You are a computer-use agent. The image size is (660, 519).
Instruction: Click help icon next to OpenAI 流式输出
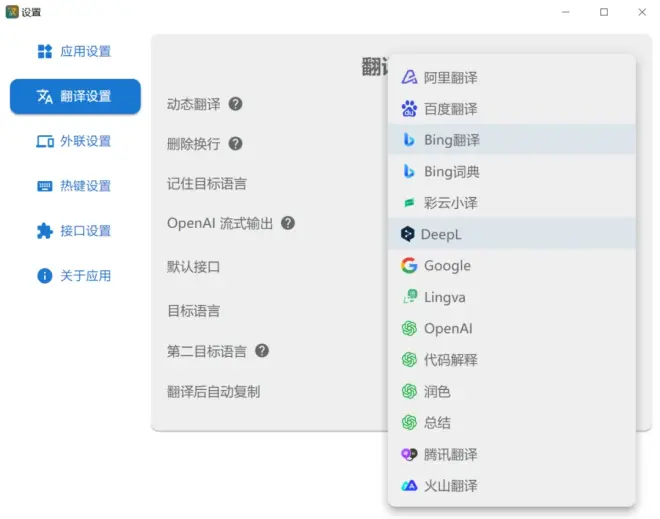(x=287, y=223)
